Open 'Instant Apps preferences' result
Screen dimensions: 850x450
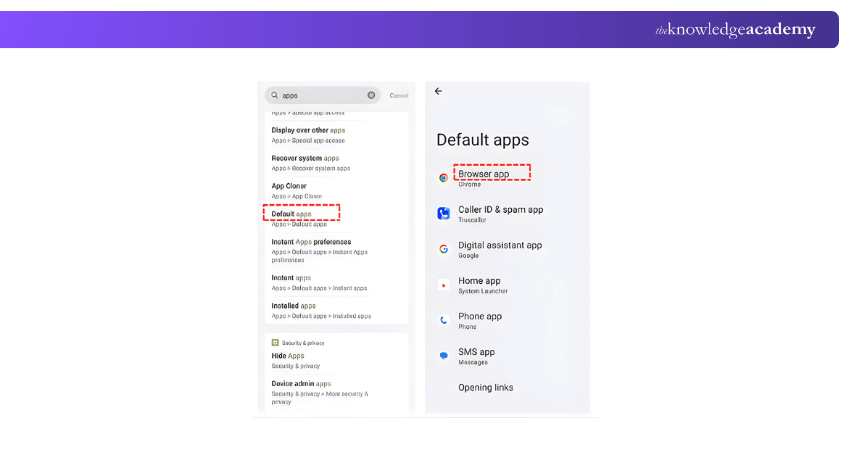336,250
